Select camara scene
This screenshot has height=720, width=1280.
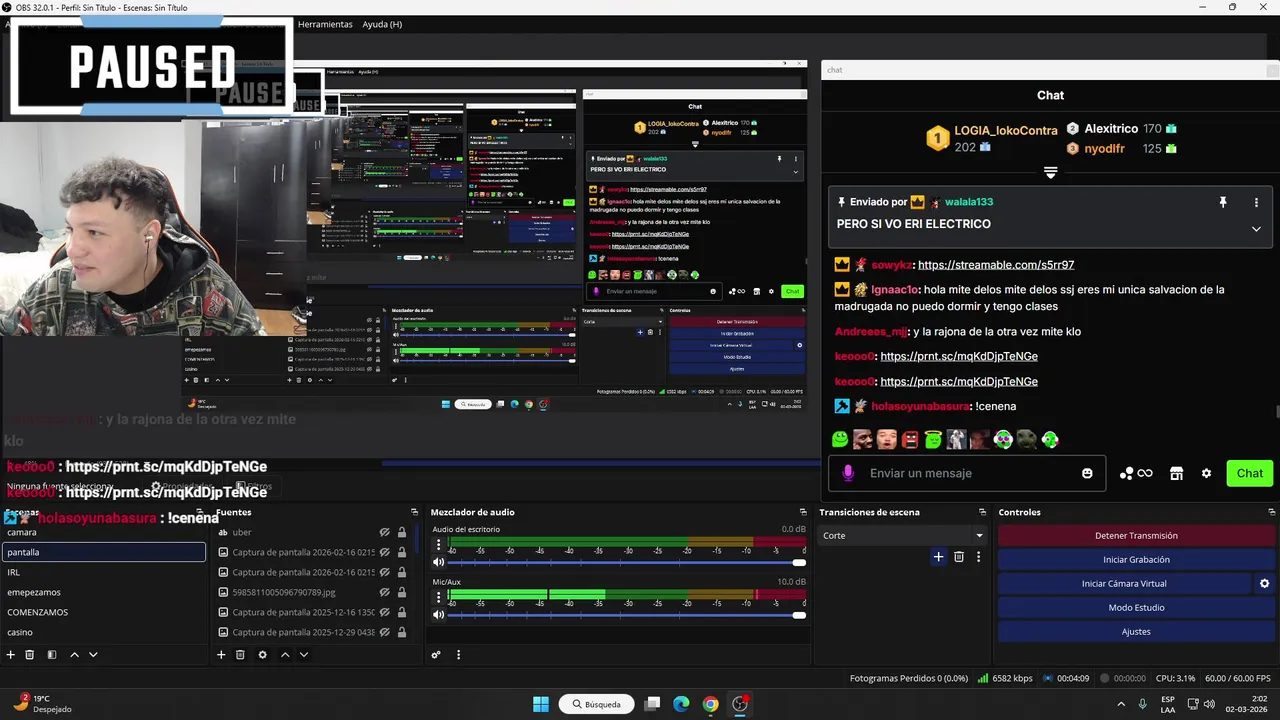click(104, 532)
